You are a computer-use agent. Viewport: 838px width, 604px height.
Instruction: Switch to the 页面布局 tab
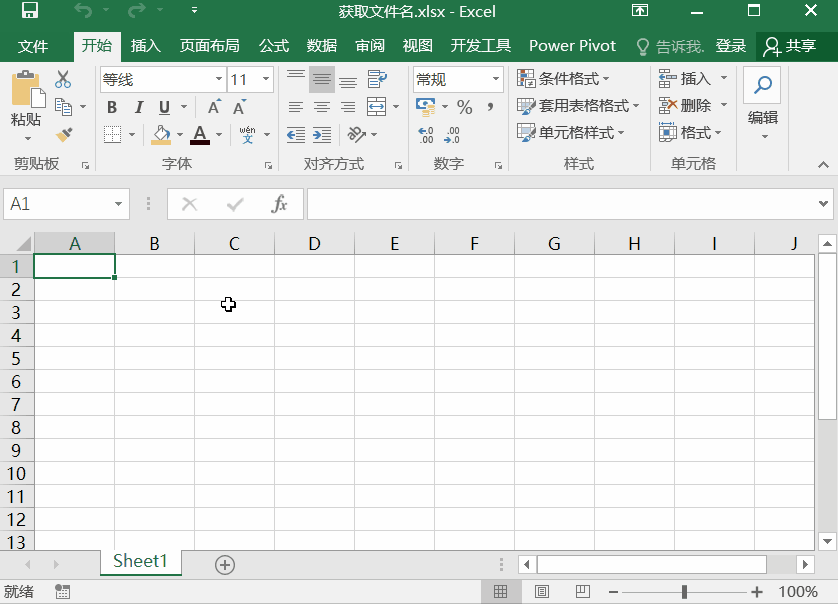(x=210, y=46)
